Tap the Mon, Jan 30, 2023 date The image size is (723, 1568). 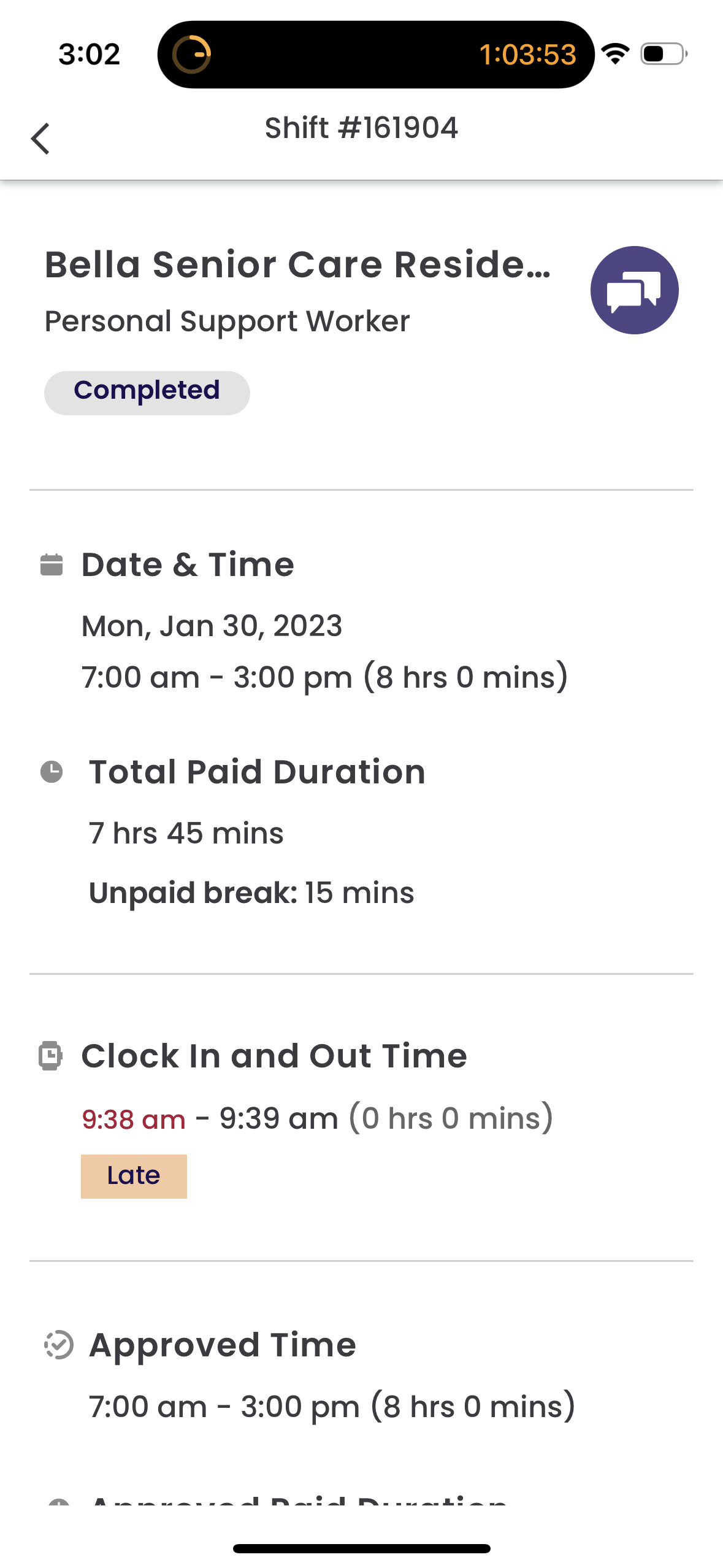[x=212, y=626]
